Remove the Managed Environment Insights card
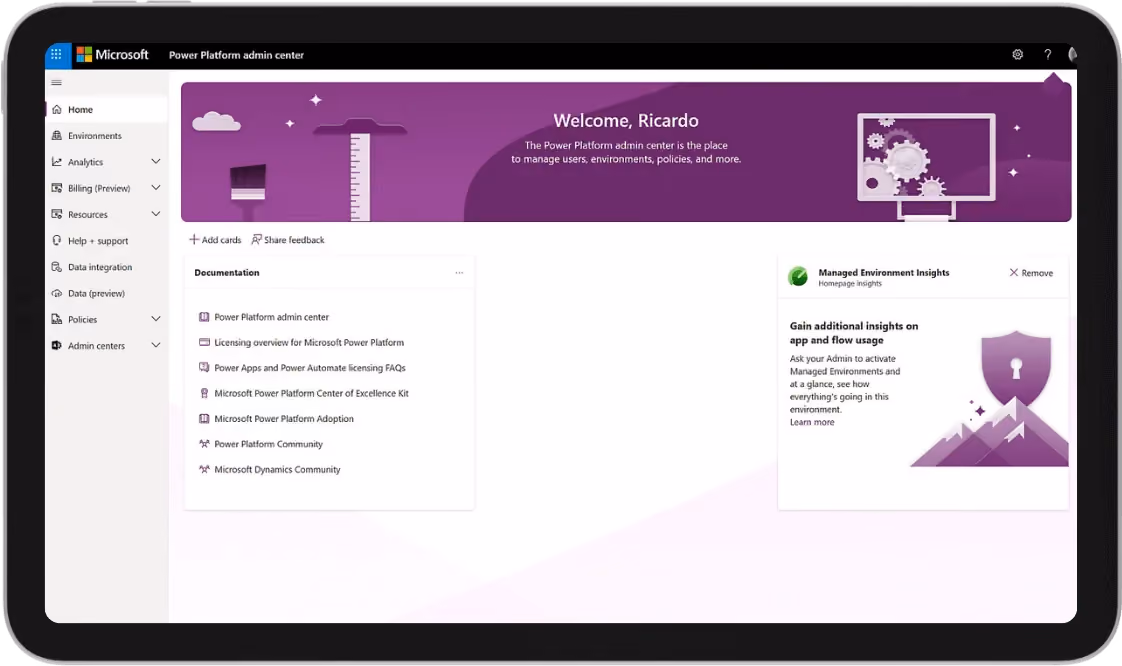The height and width of the screenshot is (666, 1122). click(x=1031, y=273)
